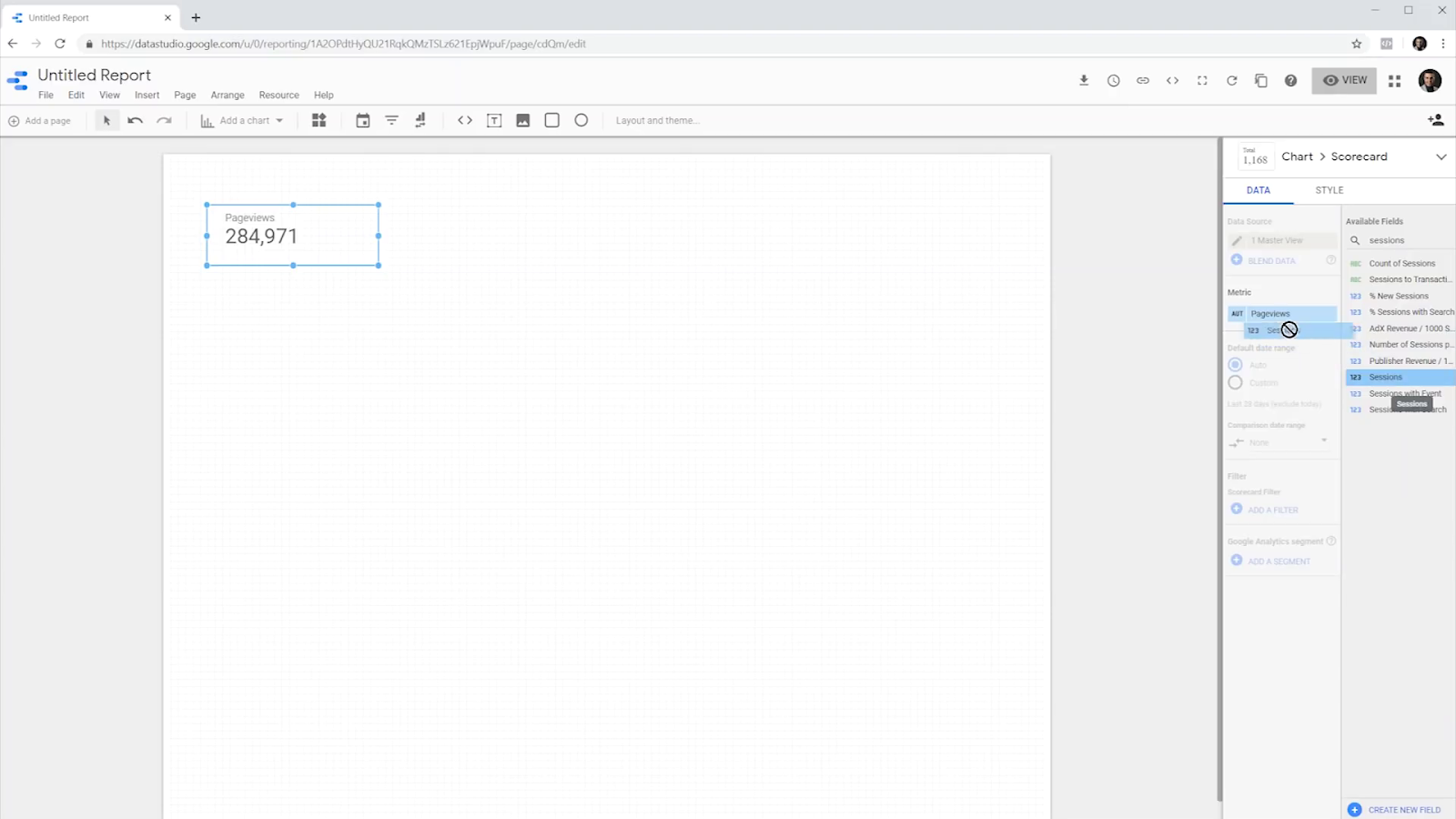1456x819 pixels.
Task: Insert a data control
Action: 420,120
